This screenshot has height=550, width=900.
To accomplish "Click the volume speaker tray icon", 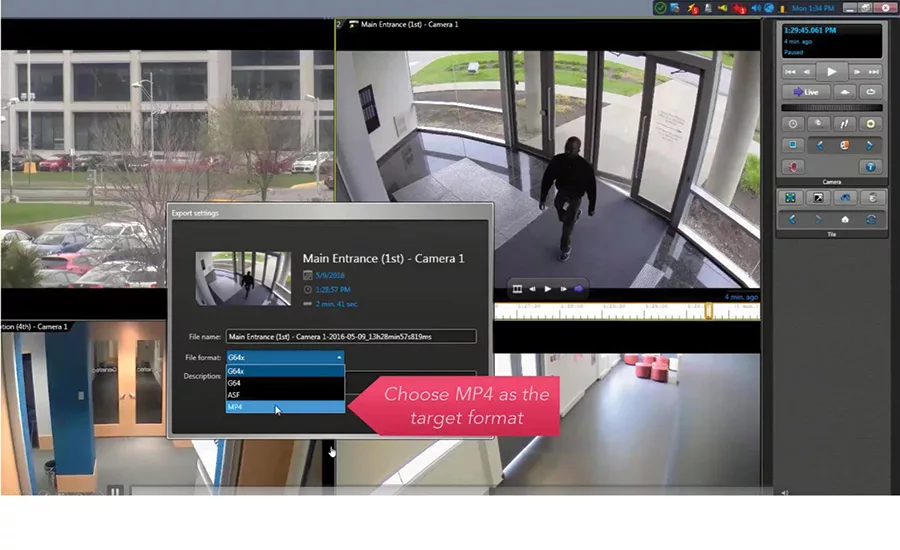I will point(756,8).
